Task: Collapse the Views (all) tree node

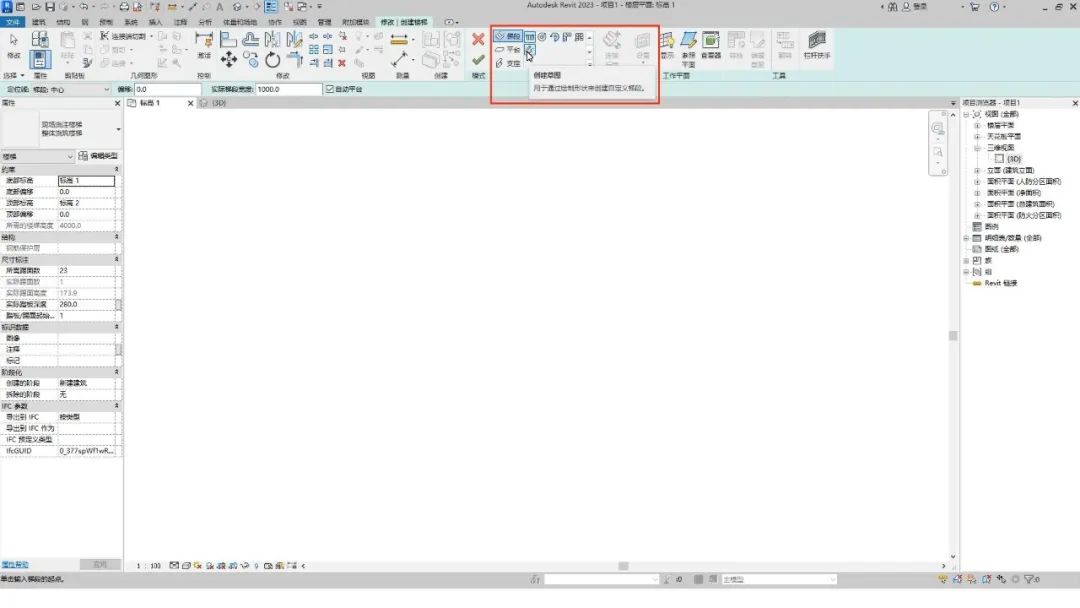Action: (x=966, y=114)
